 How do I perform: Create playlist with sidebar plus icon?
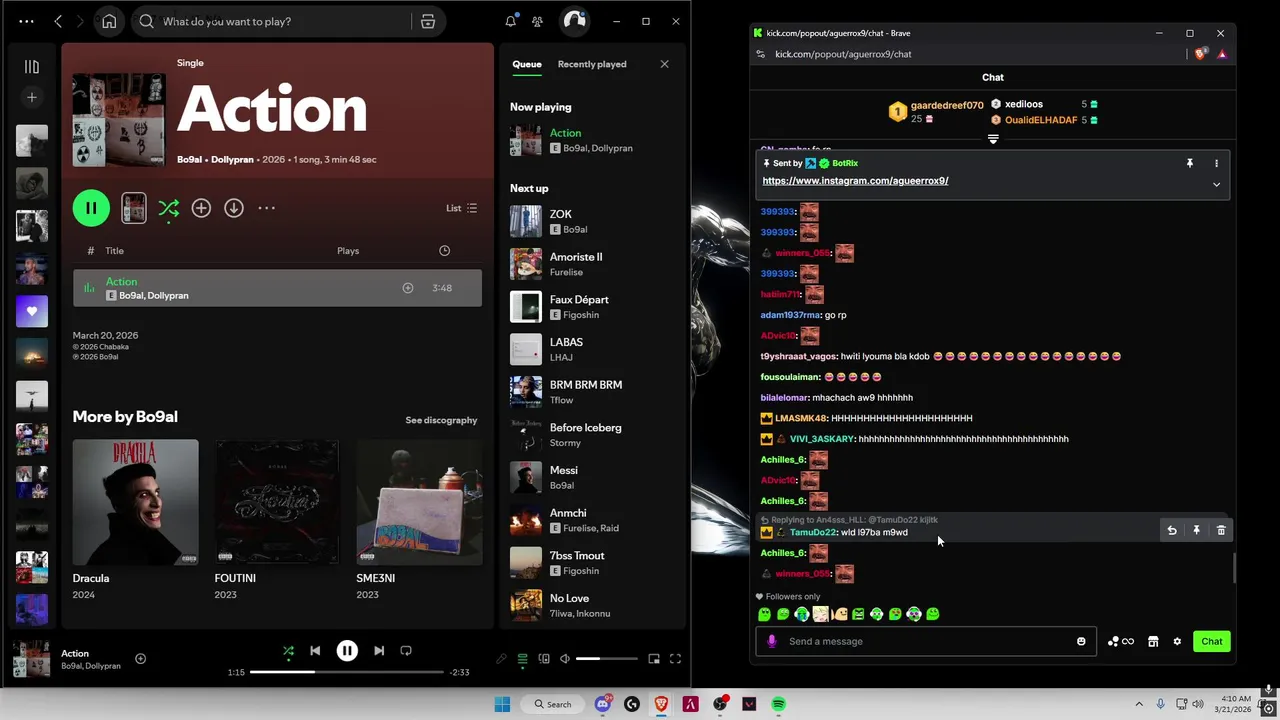32,97
